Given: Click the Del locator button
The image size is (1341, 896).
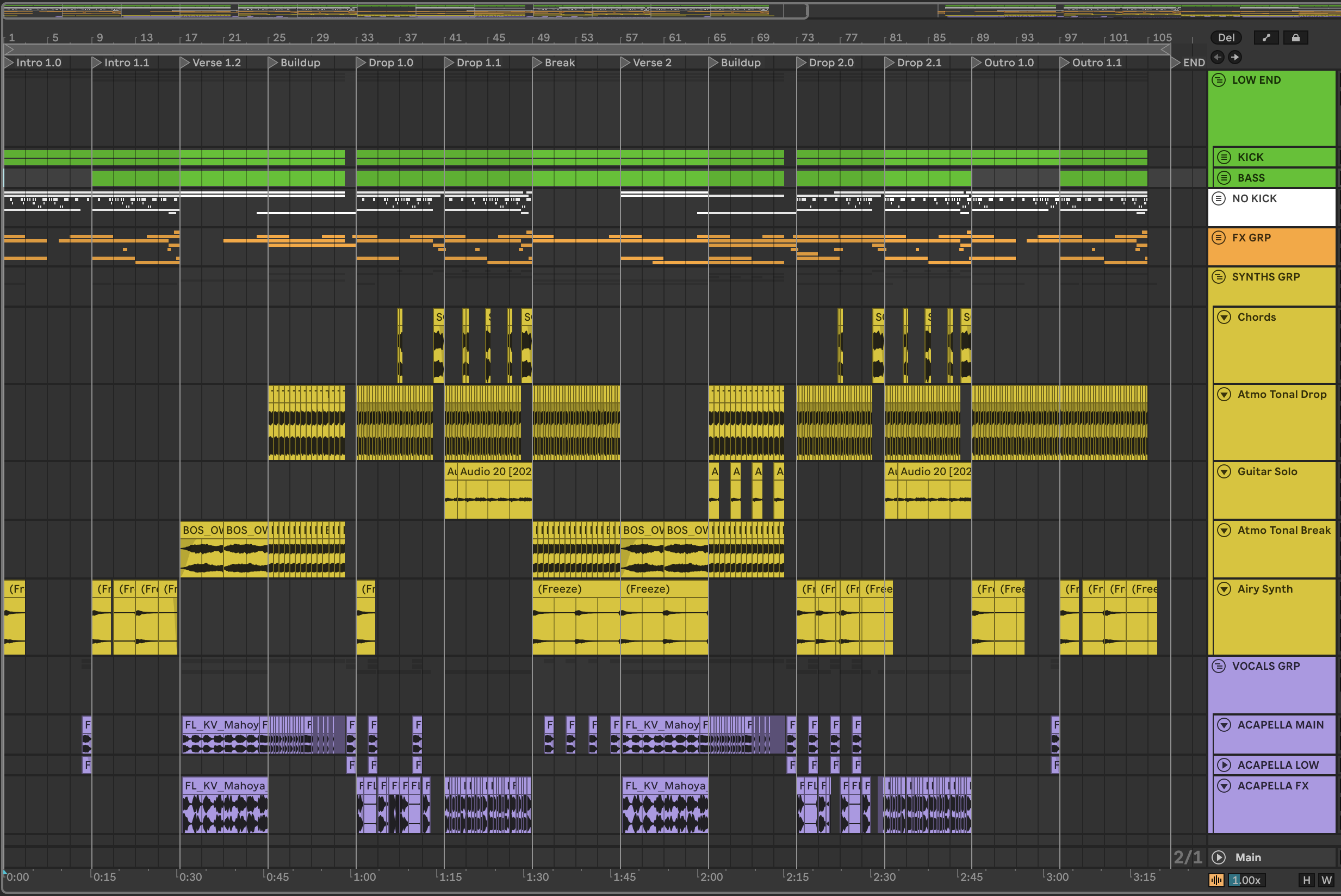Looking at the screenshot, I should pos(1226,38).
